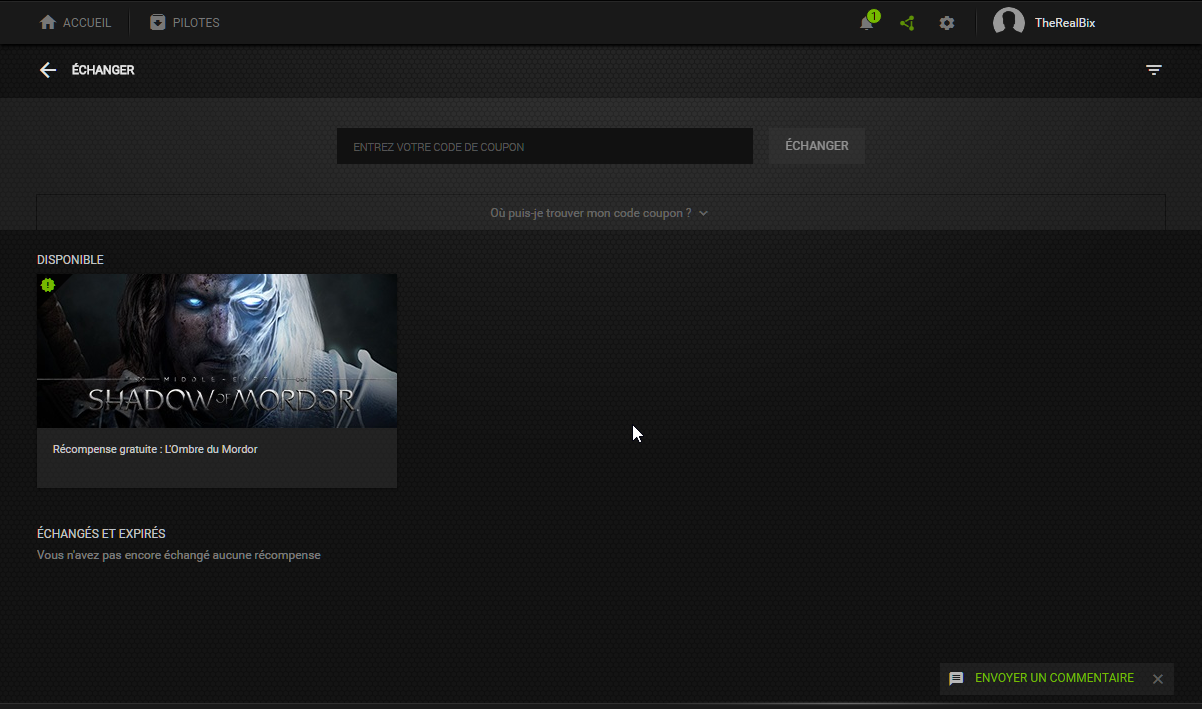Click the green alert badge on the reward
This screenshot has height=709, width=1202.
[48, 285]
